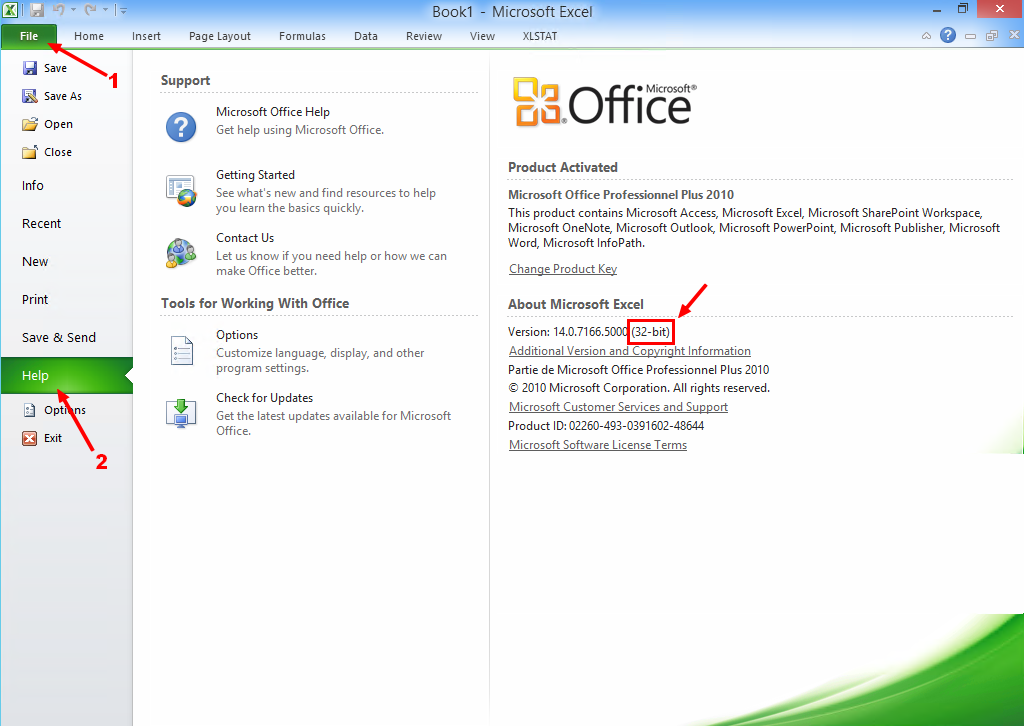Viewport: 1024px width, 726px height.
Task: Follow Microsoft Software License Terms link
Action: [597, 445]
